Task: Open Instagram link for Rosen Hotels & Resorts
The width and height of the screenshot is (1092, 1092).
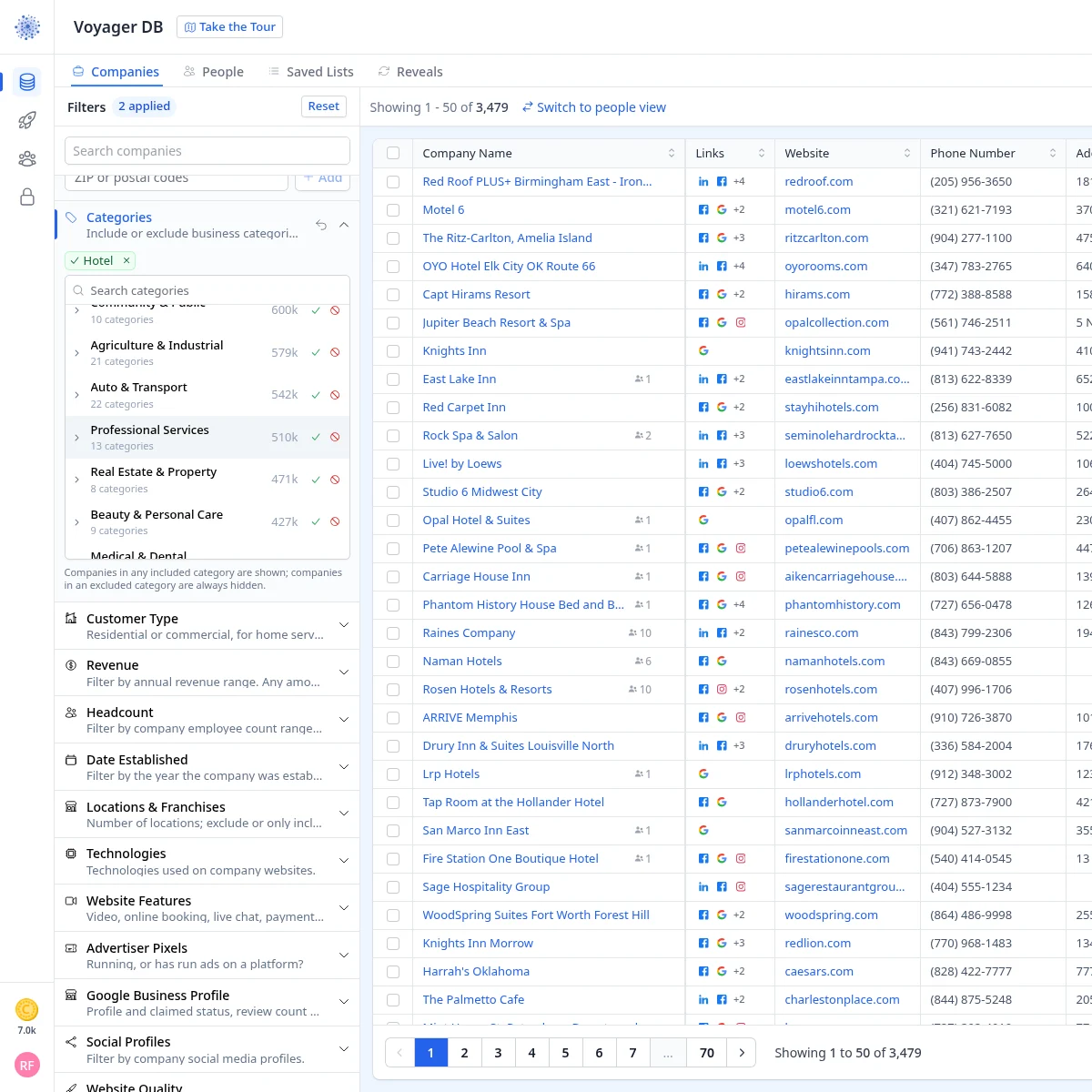Action: point(722,690)
